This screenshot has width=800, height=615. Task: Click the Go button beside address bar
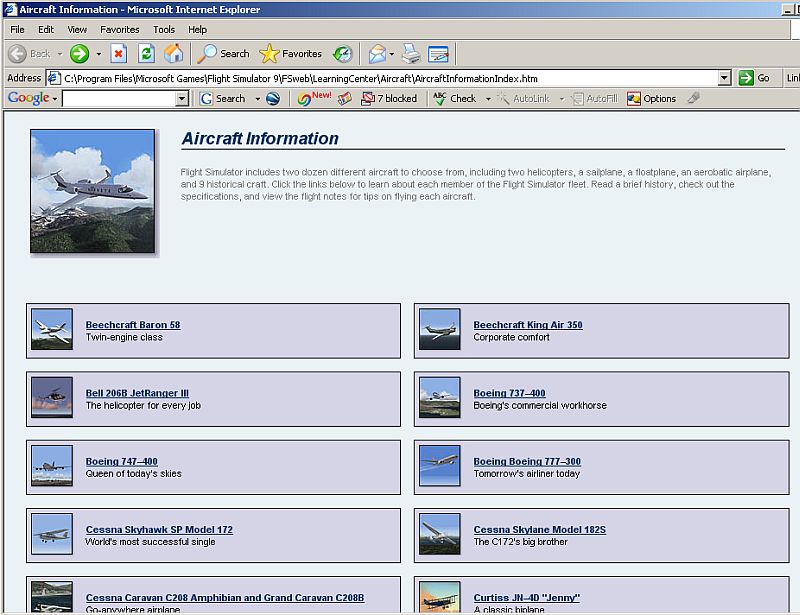click(x=754, y=78)
